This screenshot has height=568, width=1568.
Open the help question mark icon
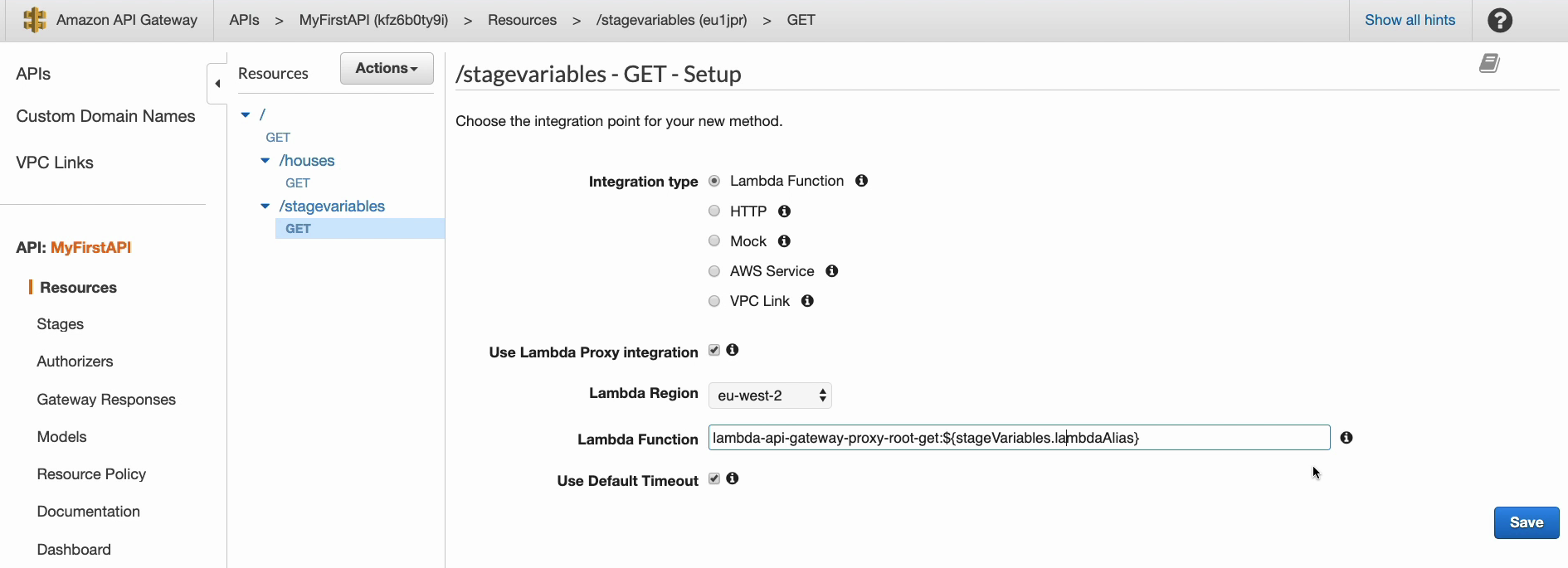pyautogui.click(x=1500, y=21)
